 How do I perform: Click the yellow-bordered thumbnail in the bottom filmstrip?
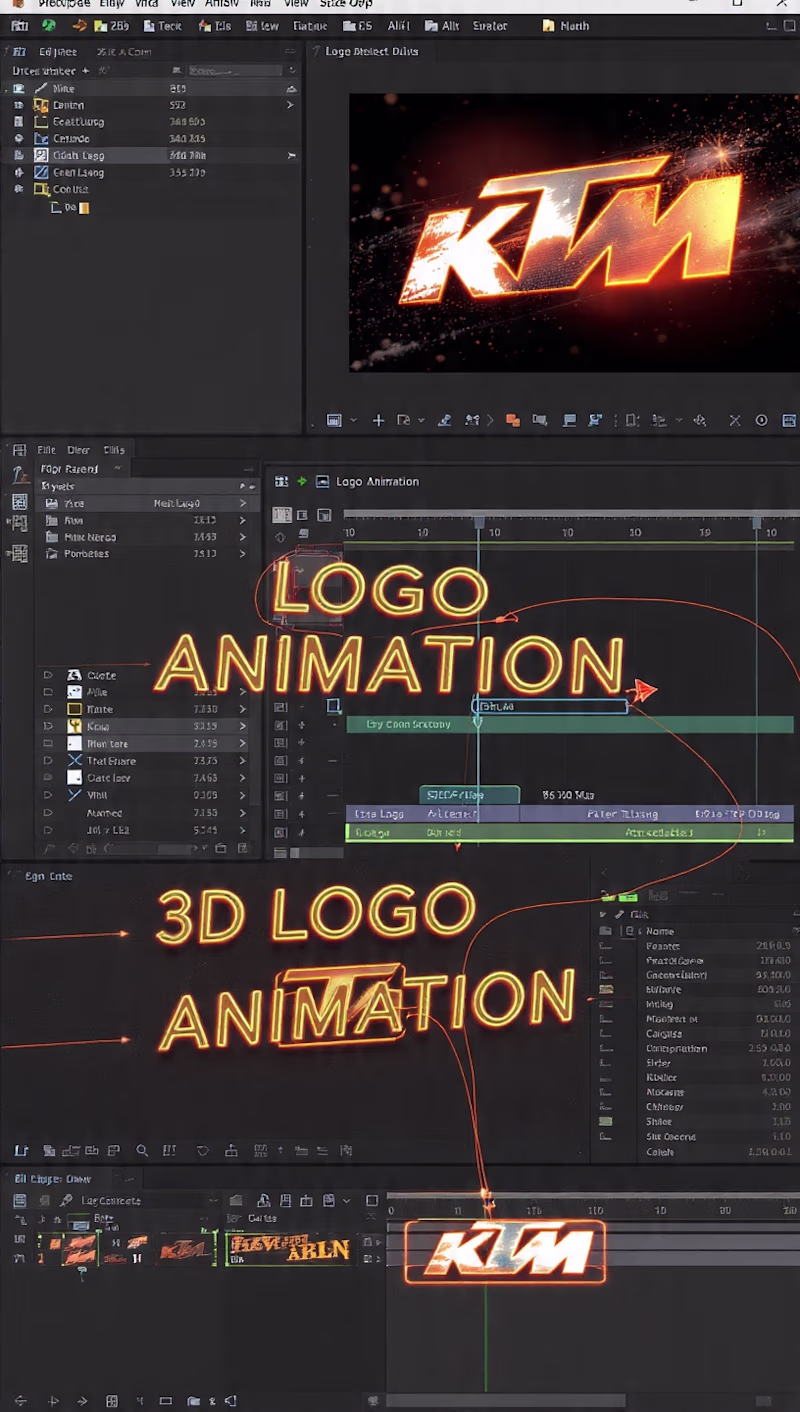pyautogui.click(x=289, y=1249)
